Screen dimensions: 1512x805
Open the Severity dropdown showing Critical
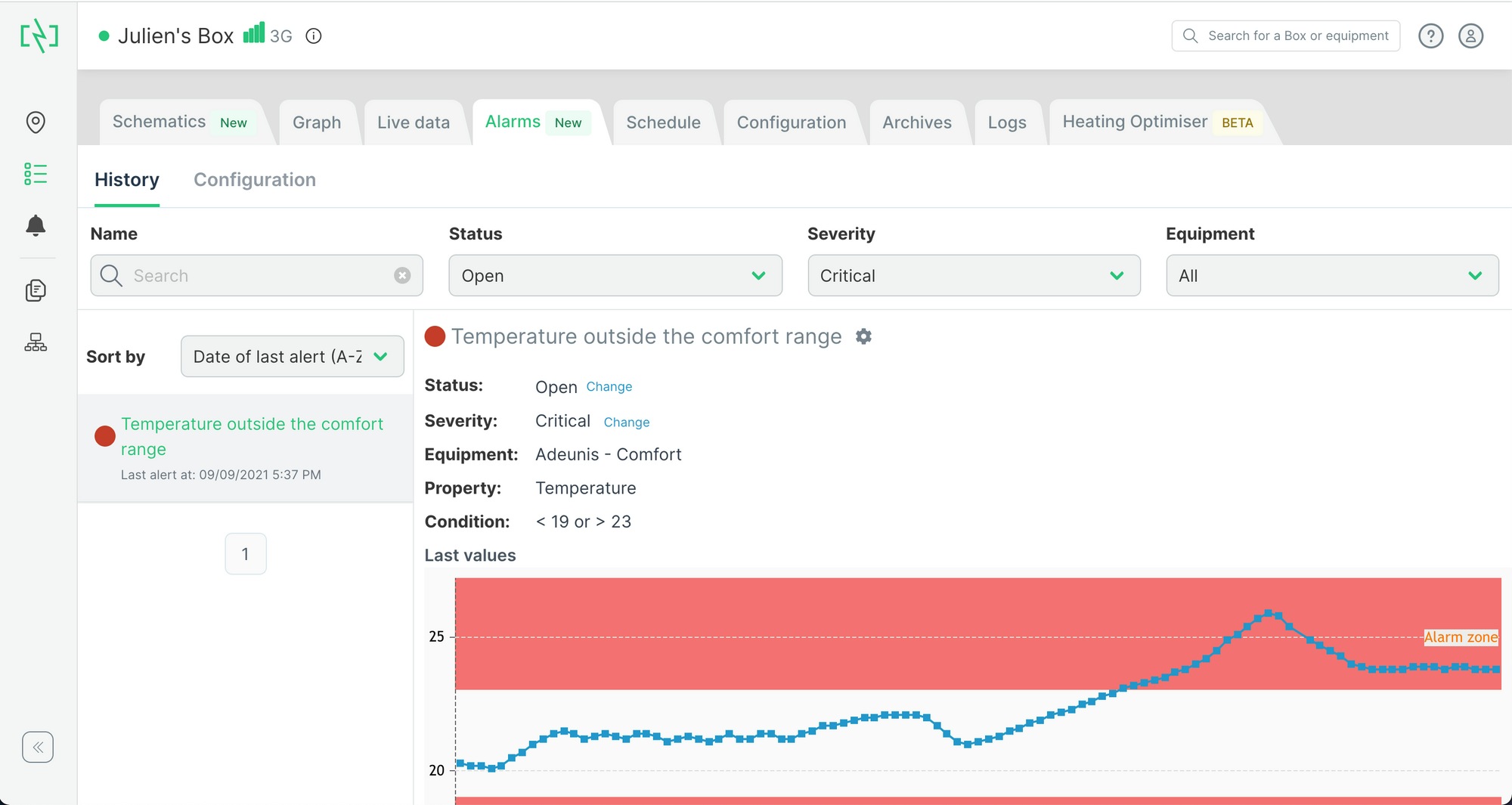973,276
